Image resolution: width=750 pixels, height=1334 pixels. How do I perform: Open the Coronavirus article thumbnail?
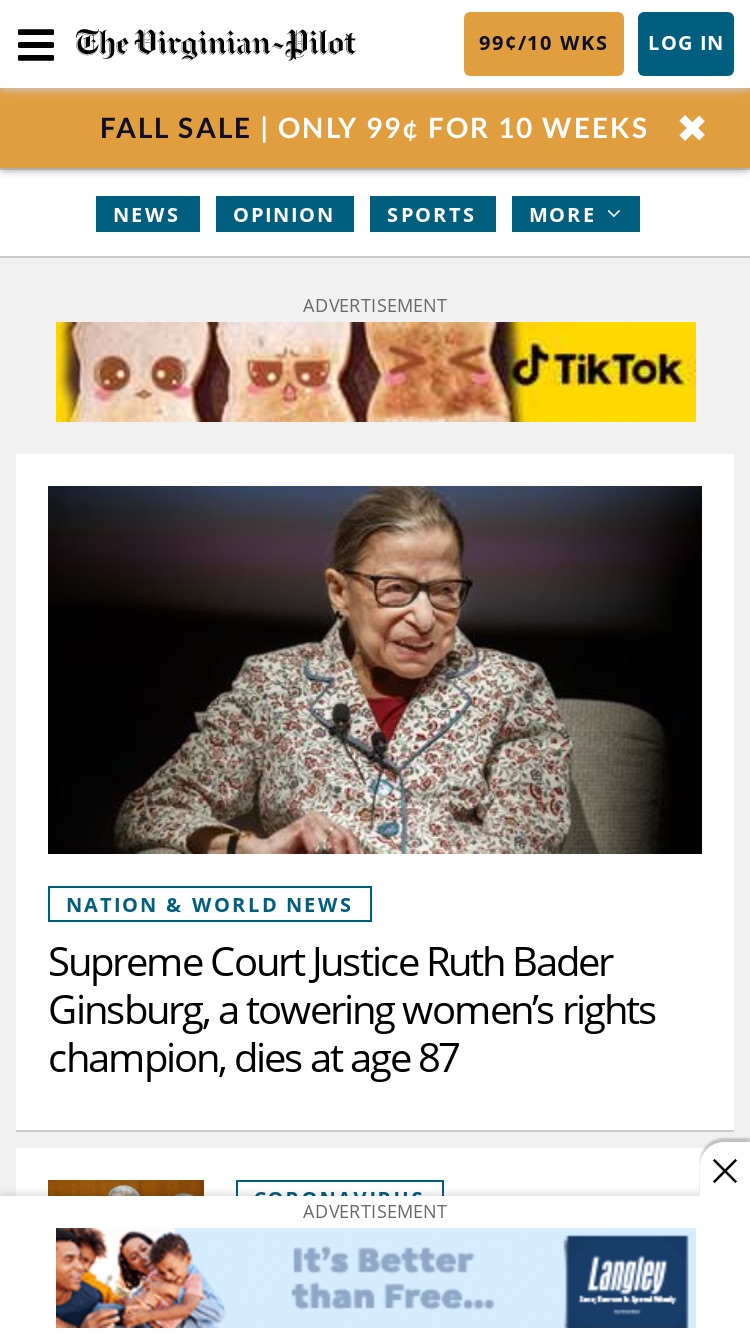(126, 1188)
